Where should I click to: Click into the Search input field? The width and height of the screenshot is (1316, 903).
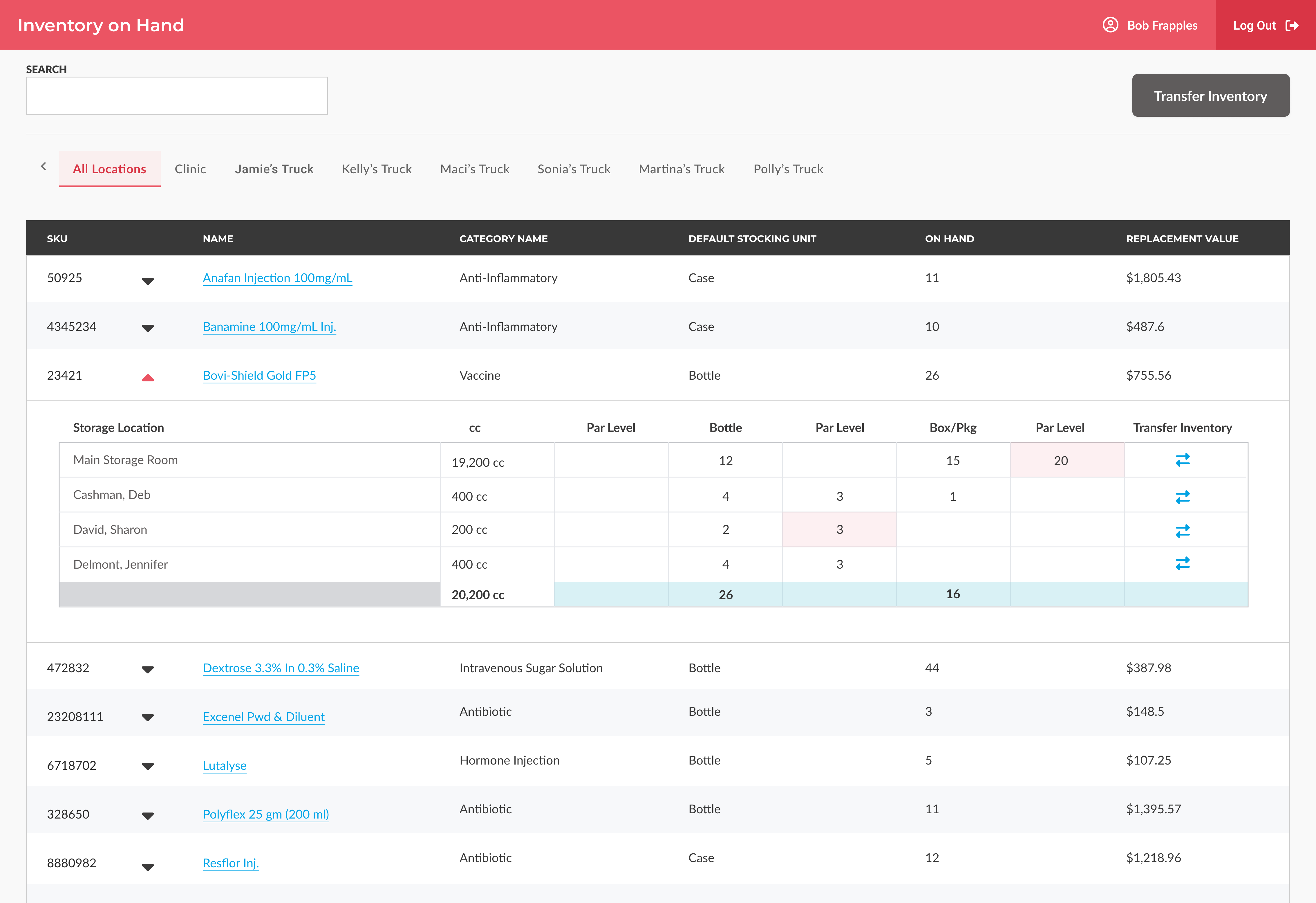pyautogui.click(x=177, y=96)
